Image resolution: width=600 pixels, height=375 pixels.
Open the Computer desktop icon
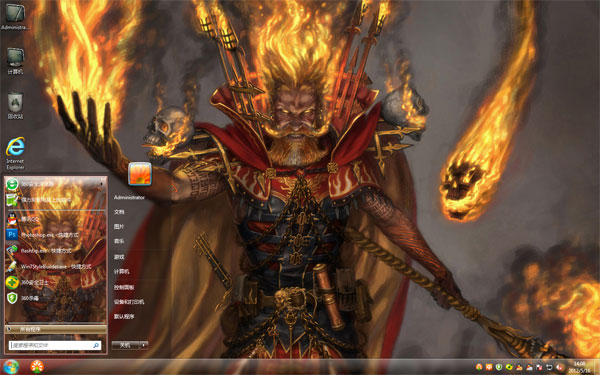15,61
